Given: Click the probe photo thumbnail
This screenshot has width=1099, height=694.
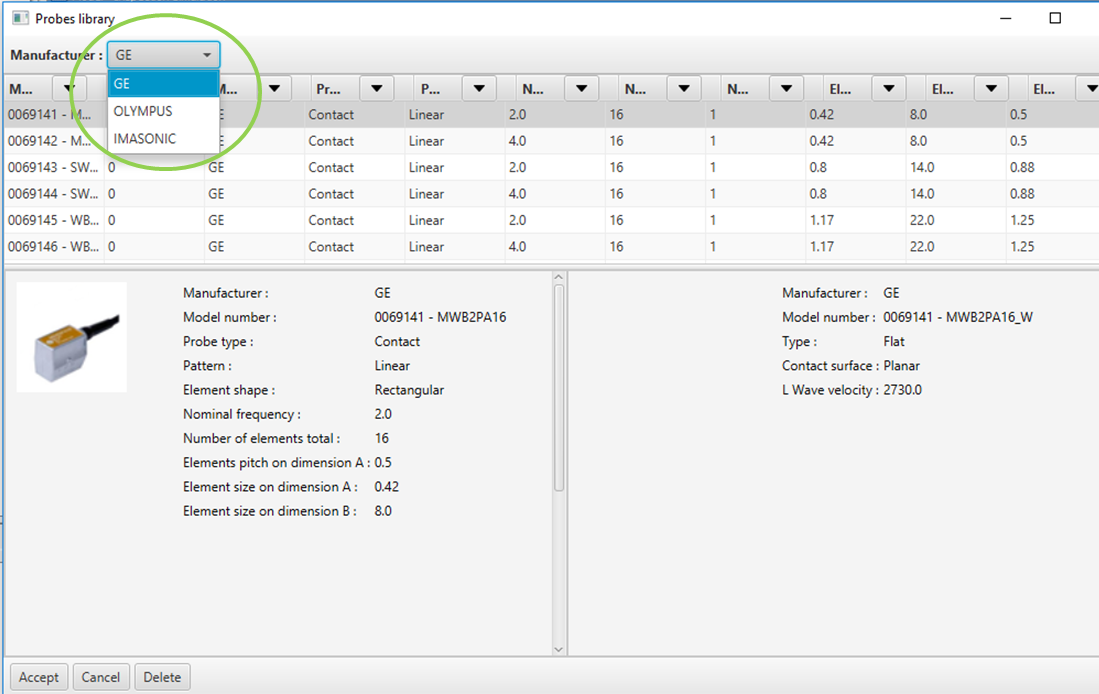Looking at the screenshot, I should point(71,337).
